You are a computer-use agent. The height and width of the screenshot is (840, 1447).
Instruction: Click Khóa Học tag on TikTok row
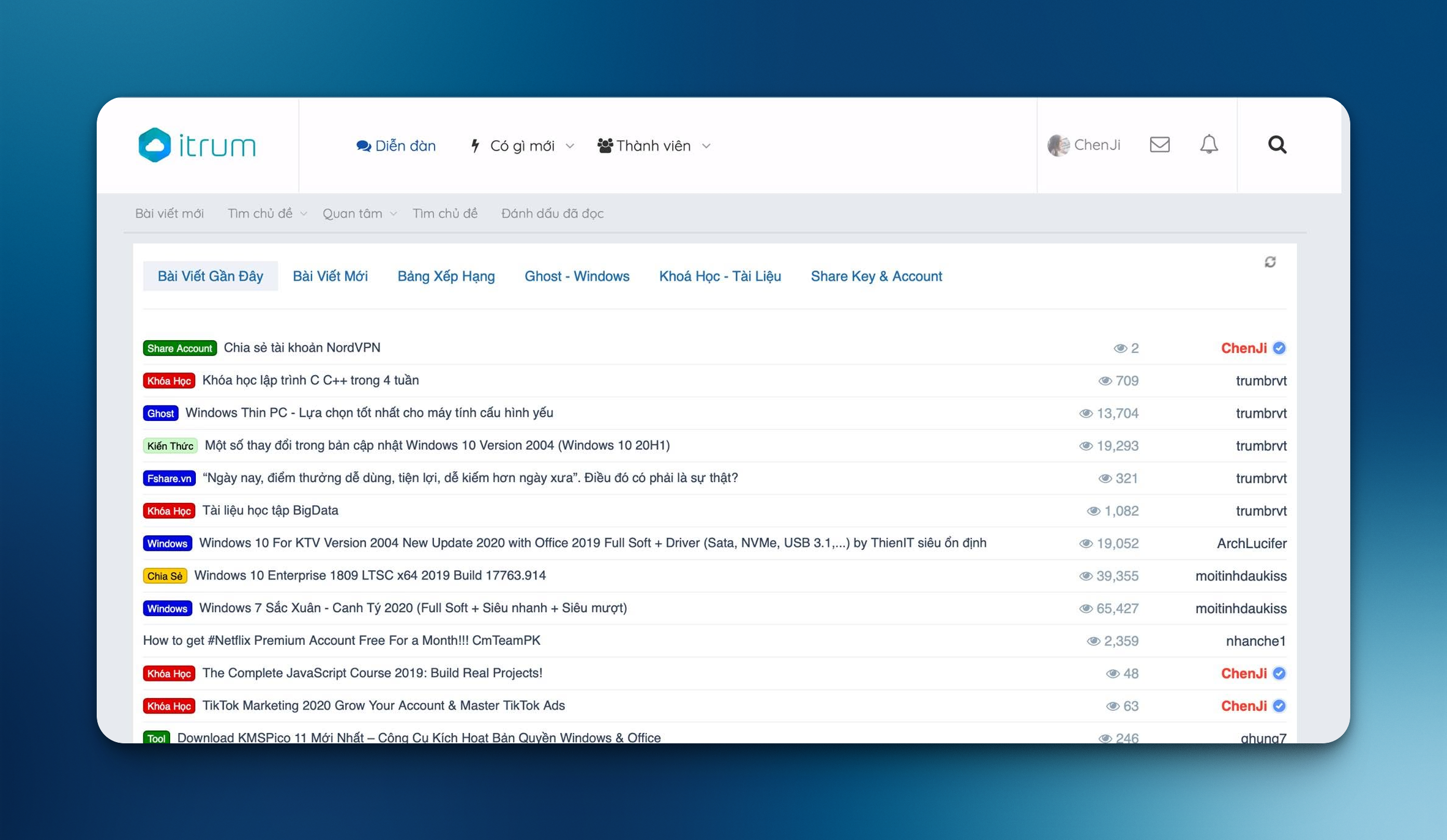point(169,706)
